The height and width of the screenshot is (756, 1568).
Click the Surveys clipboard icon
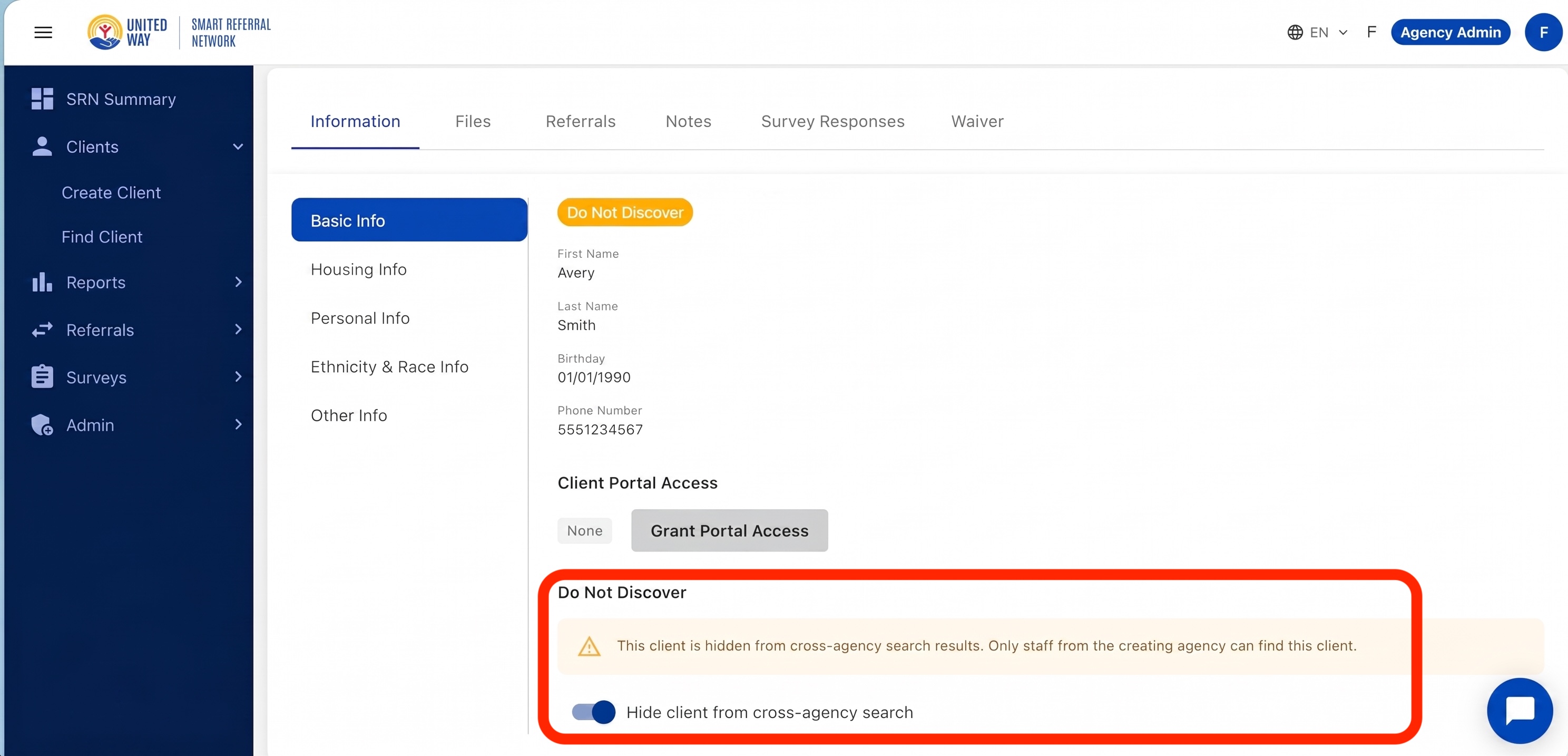(x=42, y=376)
